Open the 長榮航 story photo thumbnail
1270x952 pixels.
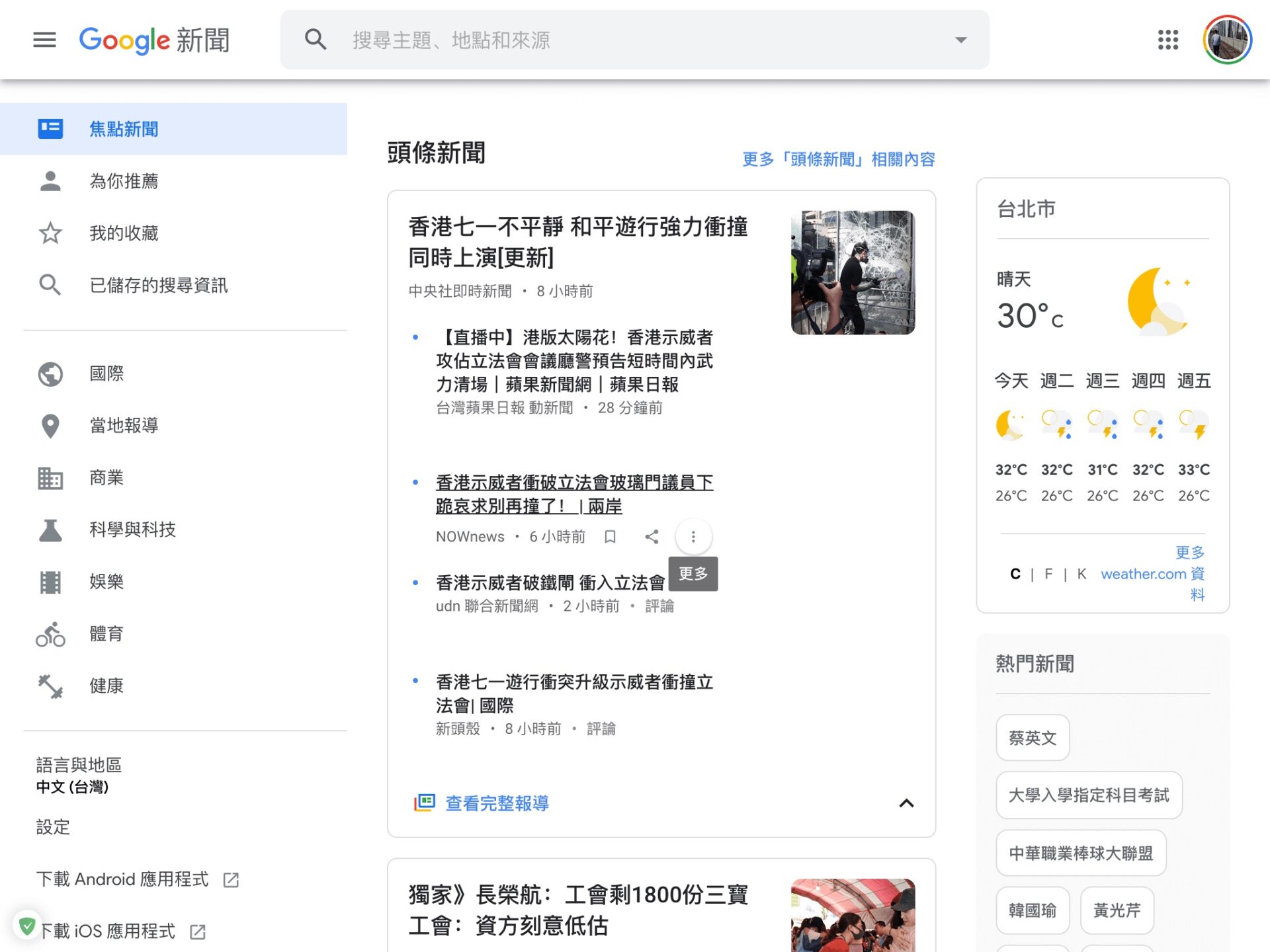pos(853,916)
